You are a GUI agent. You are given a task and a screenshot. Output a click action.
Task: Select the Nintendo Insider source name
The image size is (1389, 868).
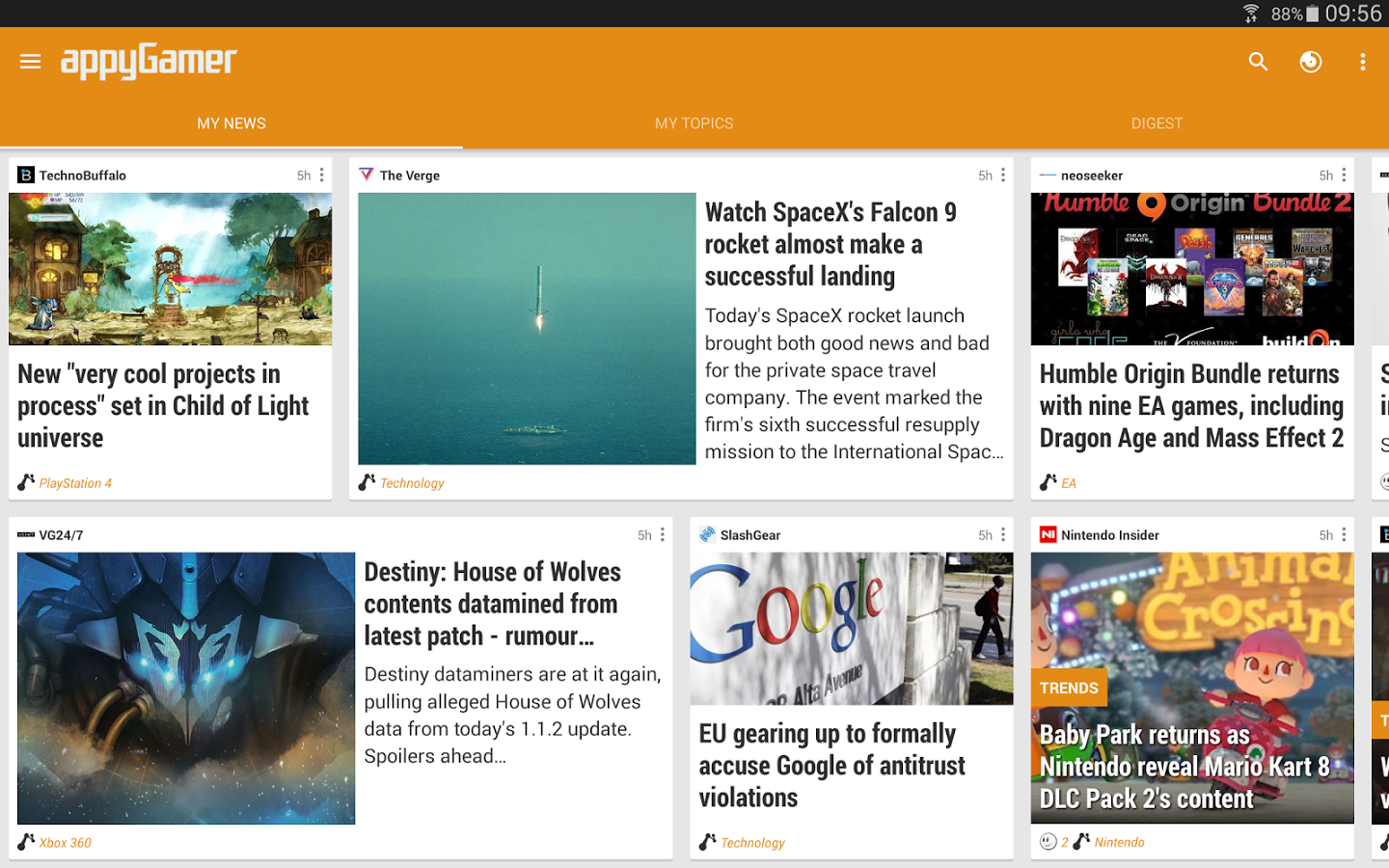coord(1110,535)
